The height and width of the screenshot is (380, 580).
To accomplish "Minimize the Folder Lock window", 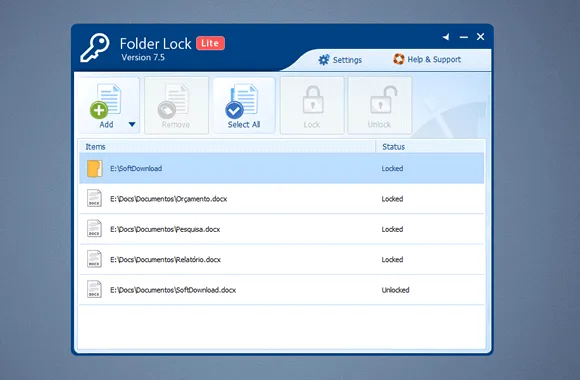I will point(463,37).
